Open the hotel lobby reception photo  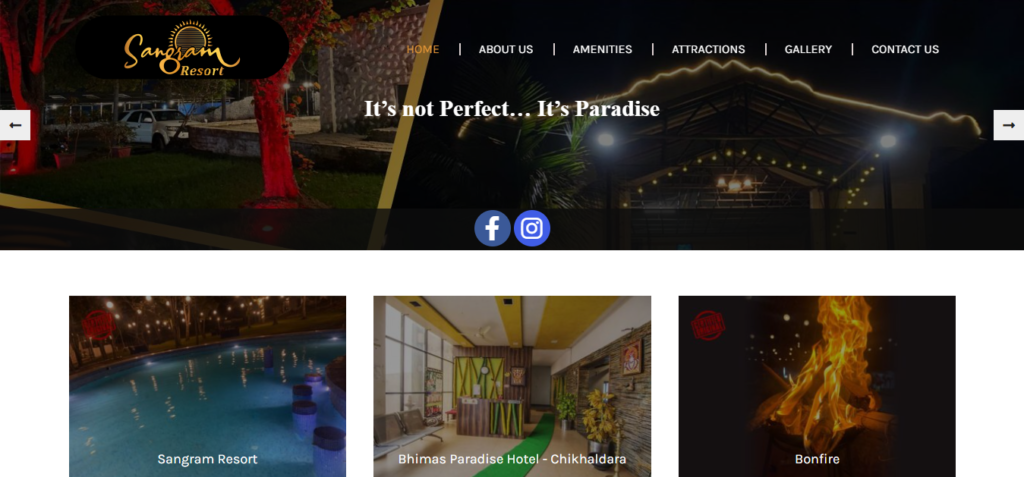[x=512, y=386]
